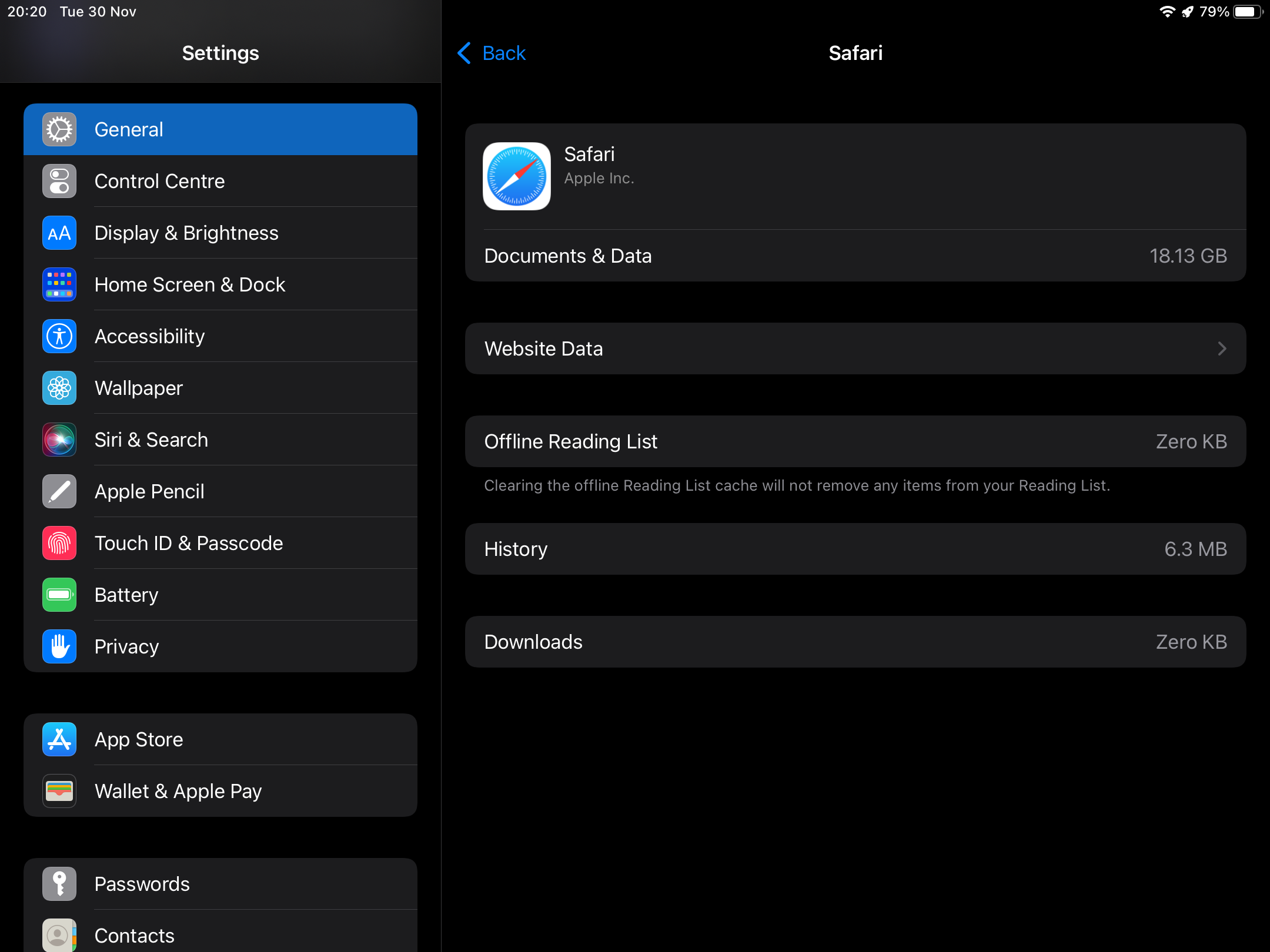
Task: Tap the Reading List cache footnote
Action: [797, 485]
